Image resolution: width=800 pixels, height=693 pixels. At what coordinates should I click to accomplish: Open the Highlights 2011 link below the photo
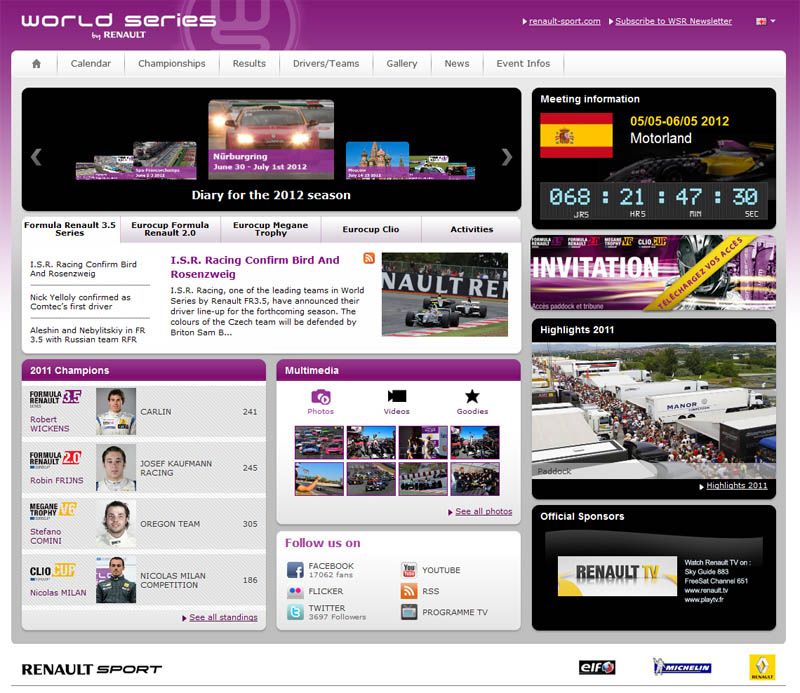coord(737,486)
